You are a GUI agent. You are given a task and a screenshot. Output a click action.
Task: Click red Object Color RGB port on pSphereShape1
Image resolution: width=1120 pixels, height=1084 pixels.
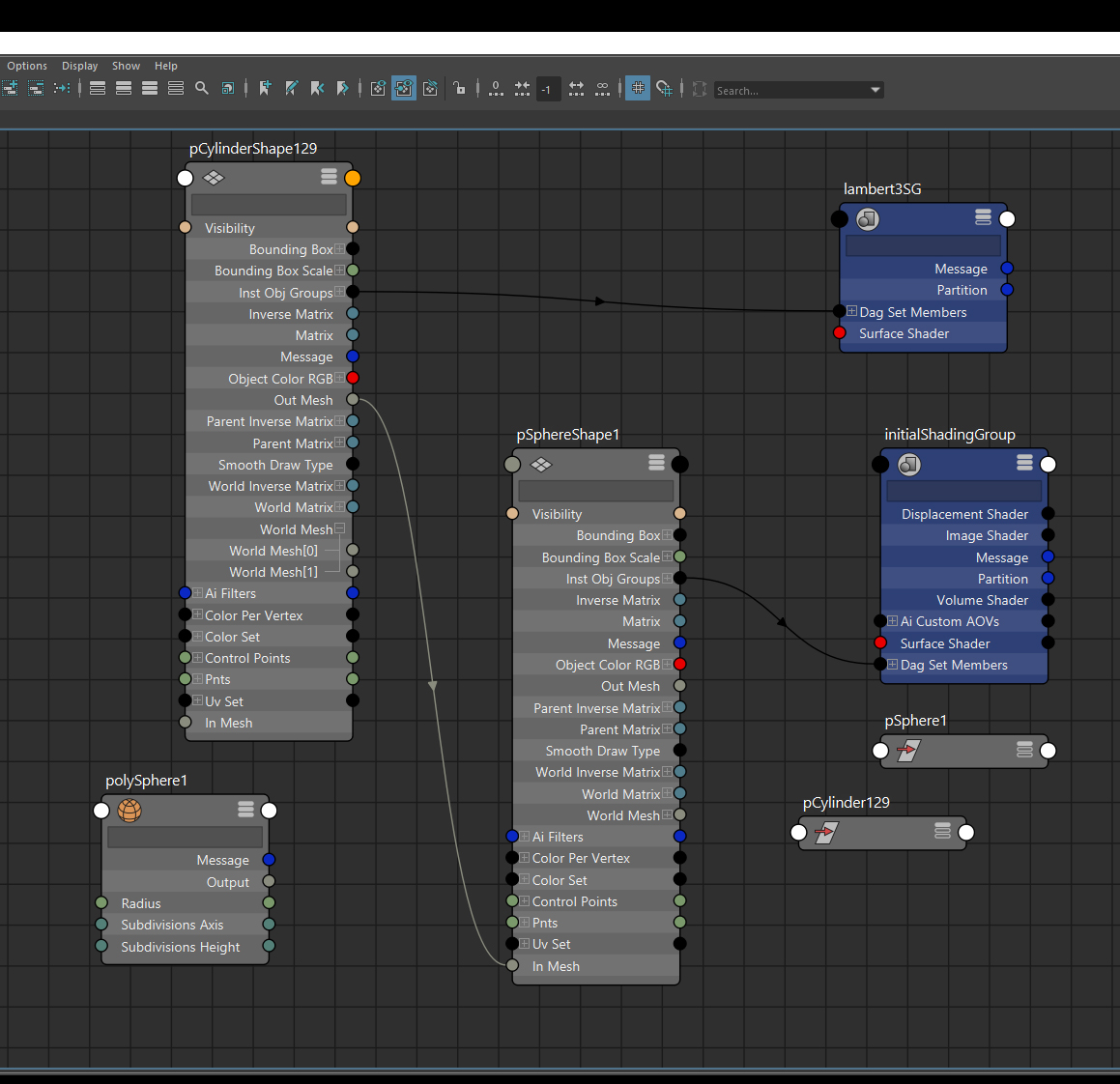tap(680, 665)
